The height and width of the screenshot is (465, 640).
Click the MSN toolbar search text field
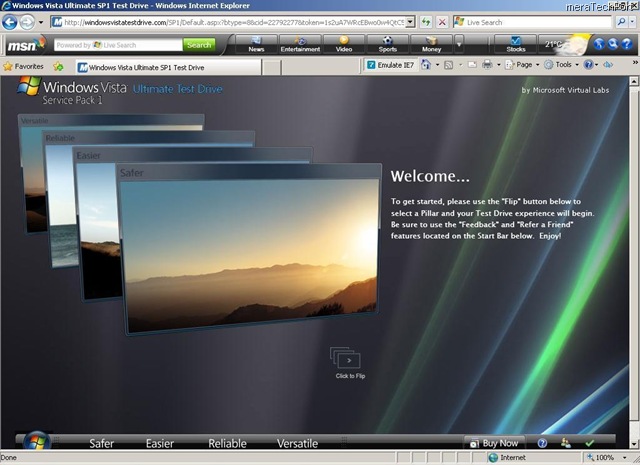pyautogui.click(x=118, y=45)
